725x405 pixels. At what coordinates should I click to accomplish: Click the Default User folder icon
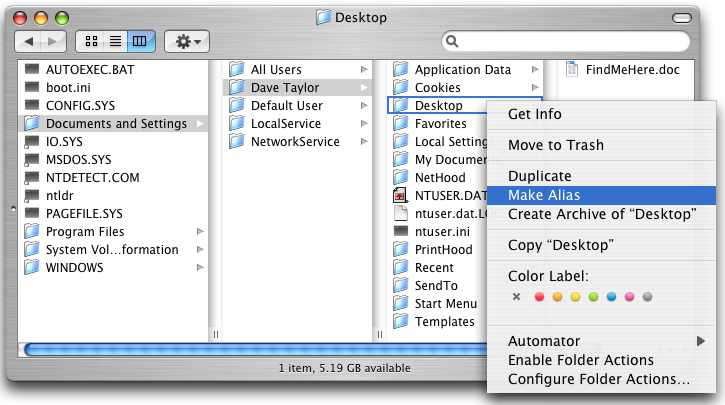pyautogui.click(x=237, y=105)
